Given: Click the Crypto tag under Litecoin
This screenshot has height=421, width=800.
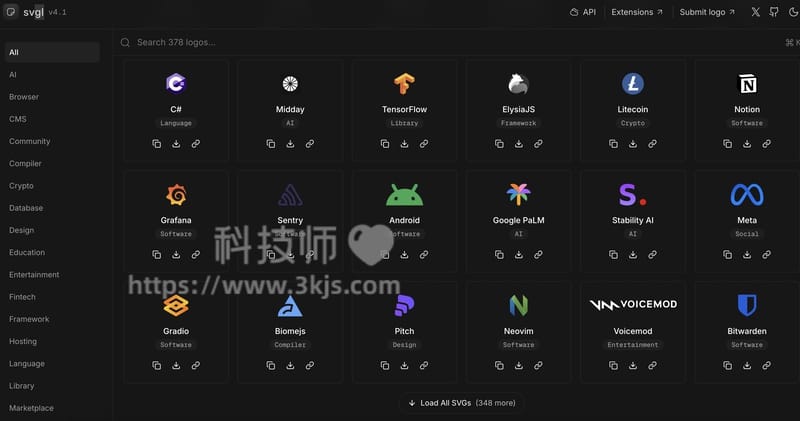Looking at the screenshot, I should click(633, 123).
